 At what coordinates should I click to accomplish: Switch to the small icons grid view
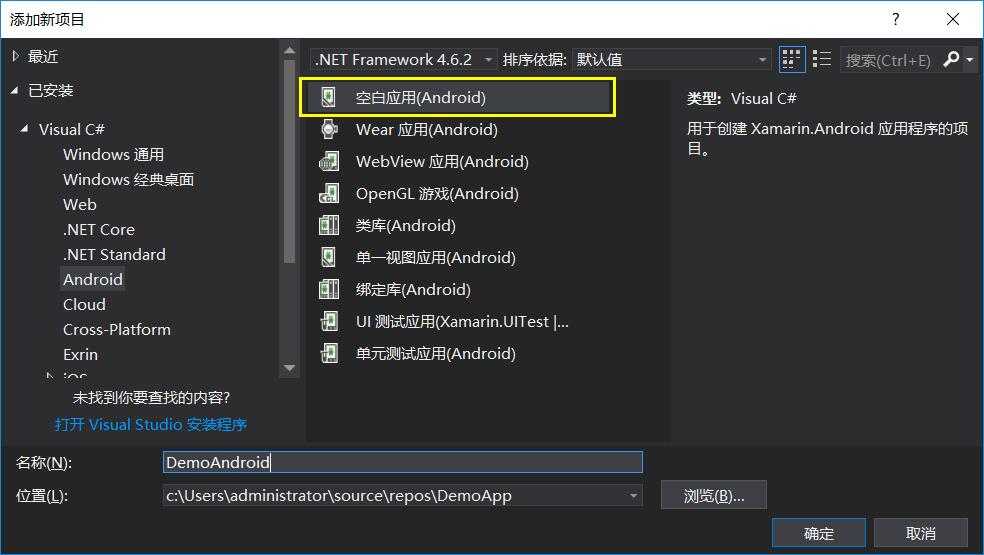[x=791, y=60]
